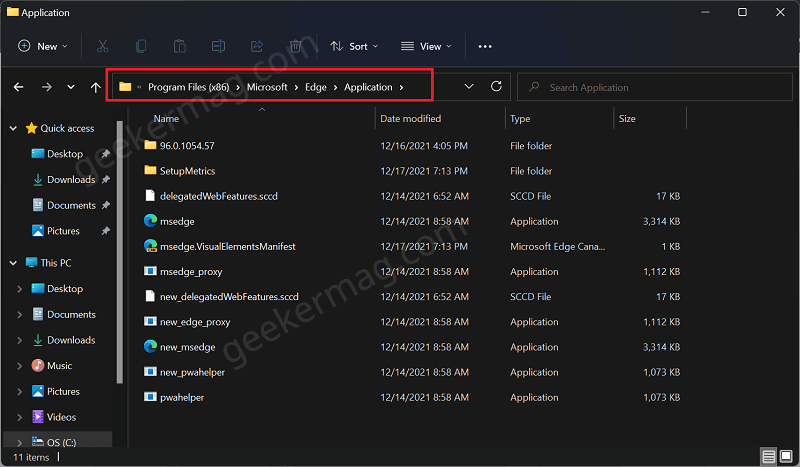This screenshot has width=800, height=467.
Task: Click the navigation pane scrollbar
Action: (120, 252)
